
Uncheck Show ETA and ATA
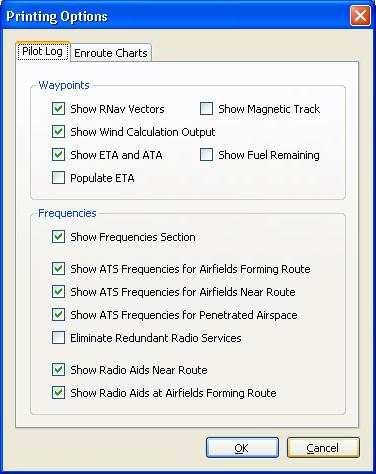[x=58, y=155]
